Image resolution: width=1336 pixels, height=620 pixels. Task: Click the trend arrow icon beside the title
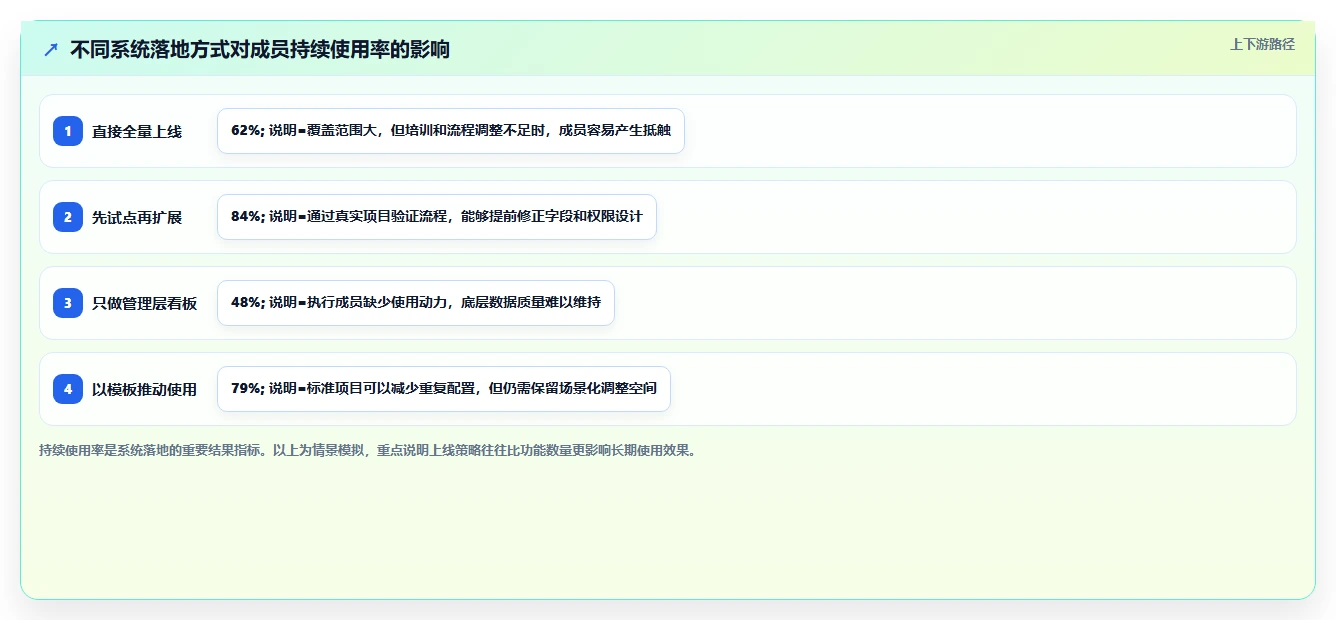[51, 49]
